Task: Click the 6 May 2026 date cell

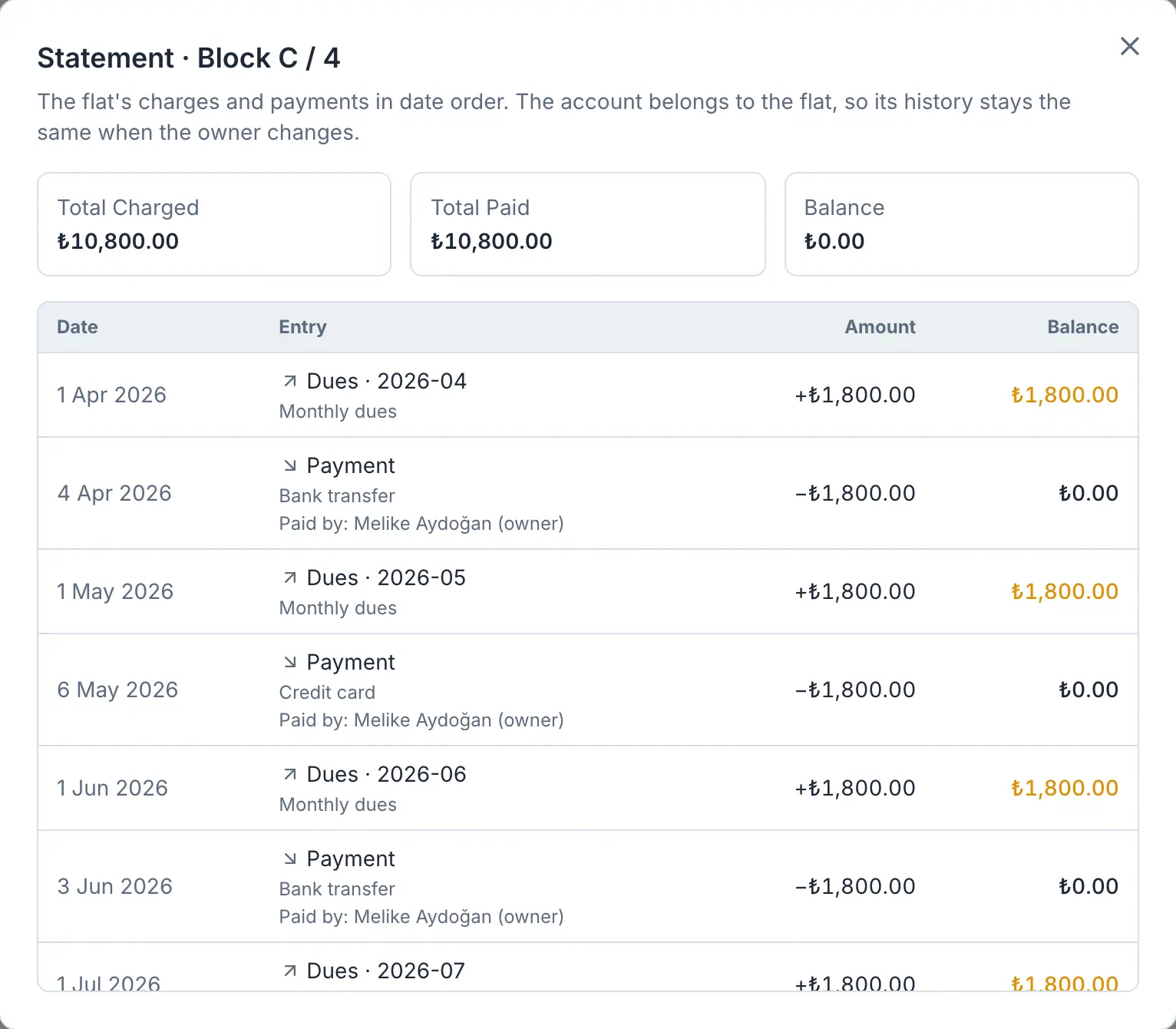Action: click(x=117, y=690)
